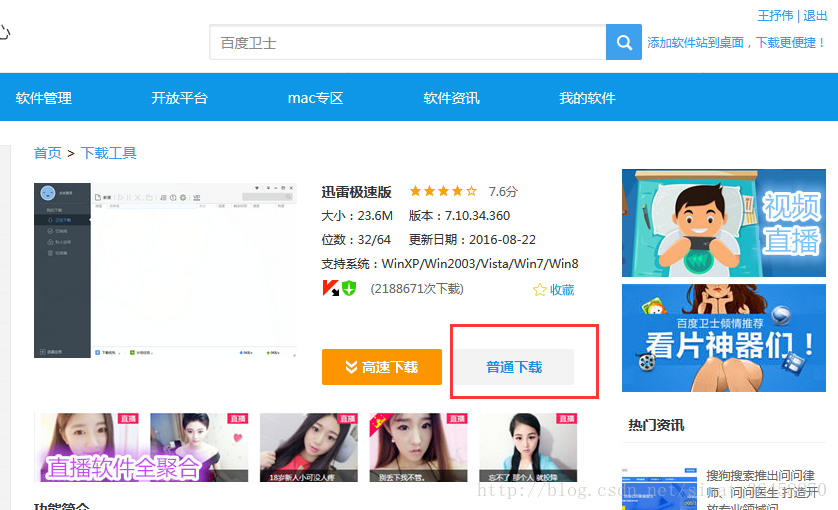Click the 支持系统 WinXP/Win2003 line
The height and width of the screenshot is (510, 838).
449,264
